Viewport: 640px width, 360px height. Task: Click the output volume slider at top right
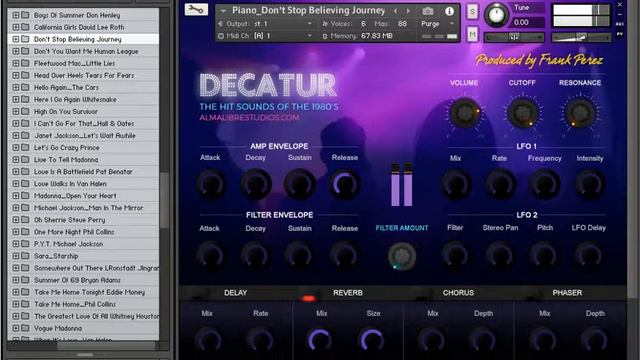581,38
